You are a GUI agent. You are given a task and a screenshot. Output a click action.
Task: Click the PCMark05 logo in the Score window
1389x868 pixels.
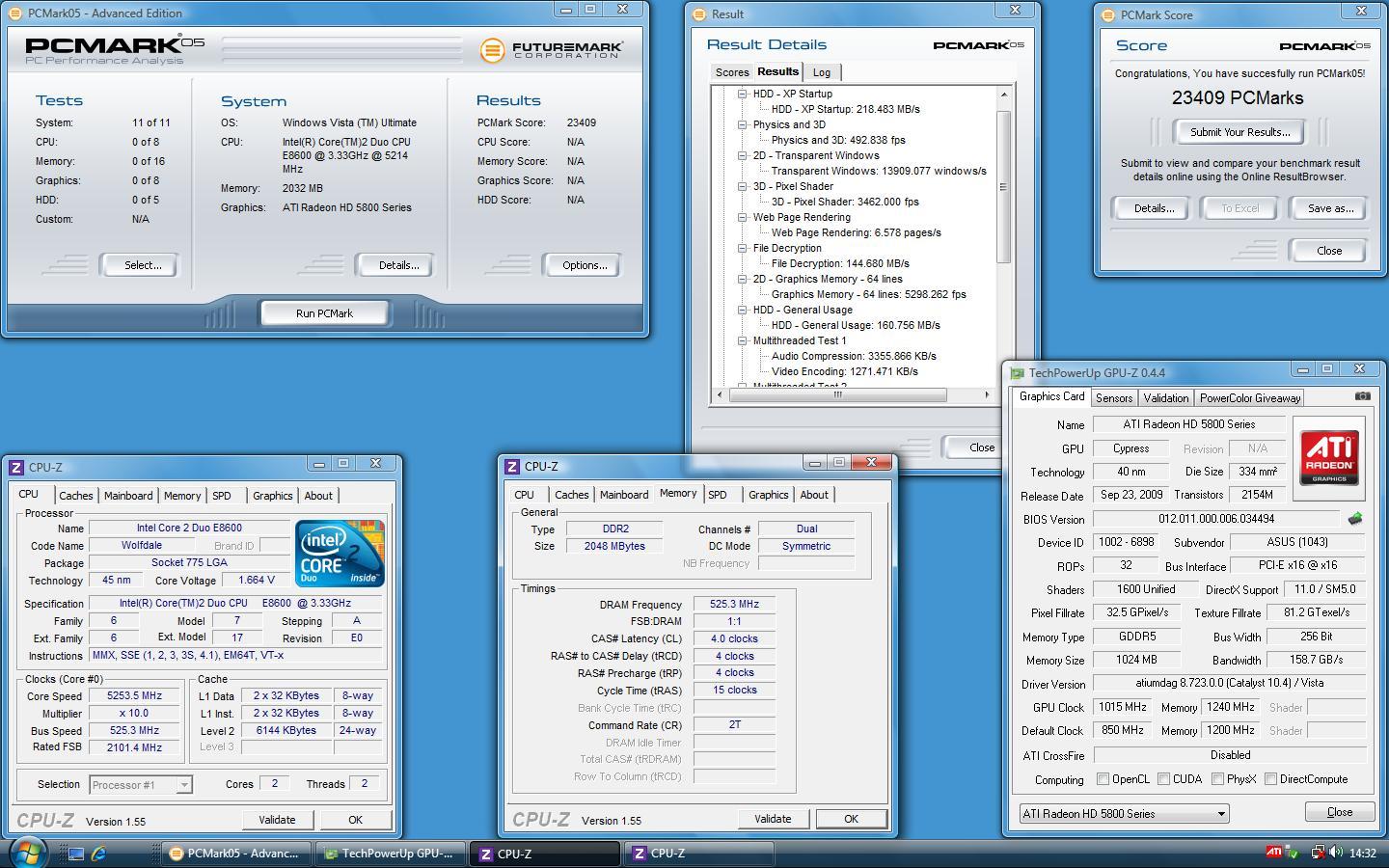[x=1324, y=46]
